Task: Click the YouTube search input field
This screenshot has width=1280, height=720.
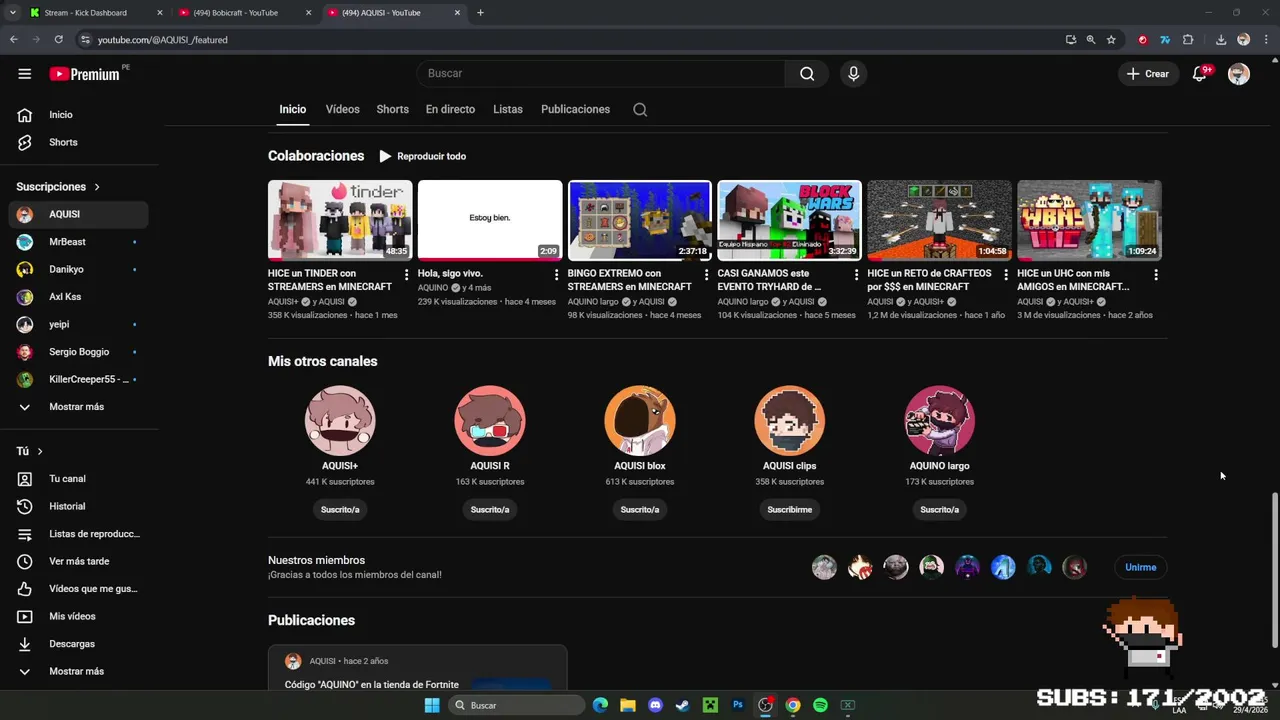Action: click(600, 73)
